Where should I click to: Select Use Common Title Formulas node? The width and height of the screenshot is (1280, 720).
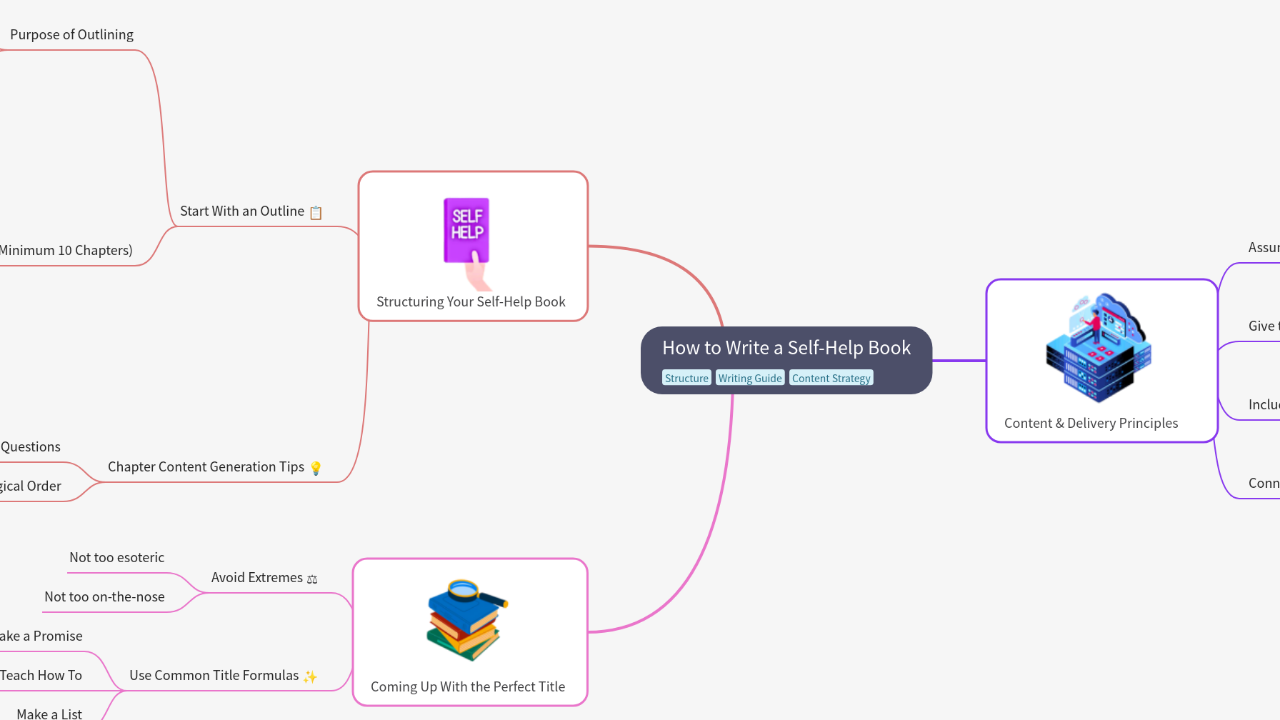[214, 675]
